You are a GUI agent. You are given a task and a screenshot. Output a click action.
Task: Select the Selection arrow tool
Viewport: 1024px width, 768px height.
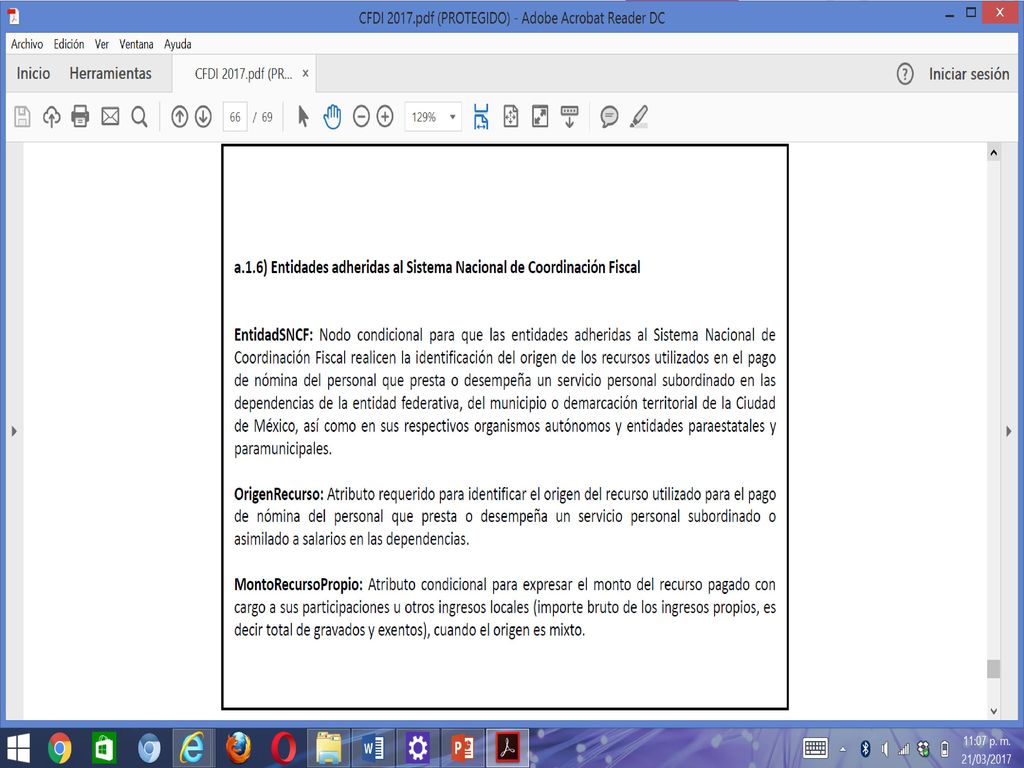pyautogui.click(x=303, y=117)
